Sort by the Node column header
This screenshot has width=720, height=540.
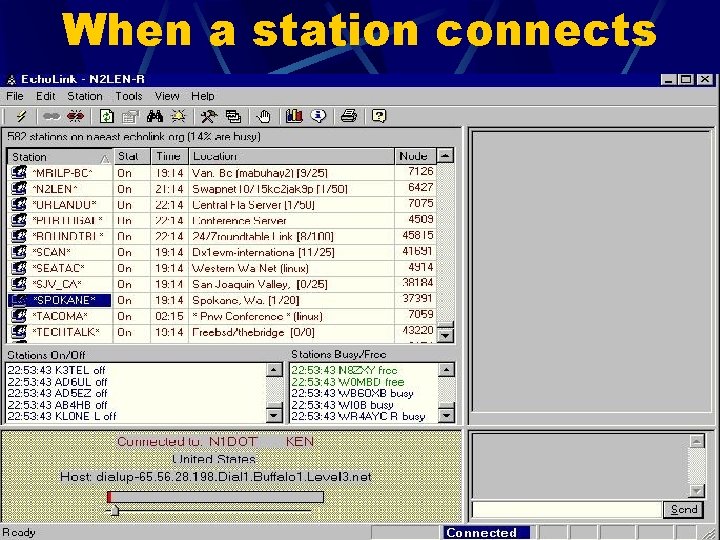[415, 157]
